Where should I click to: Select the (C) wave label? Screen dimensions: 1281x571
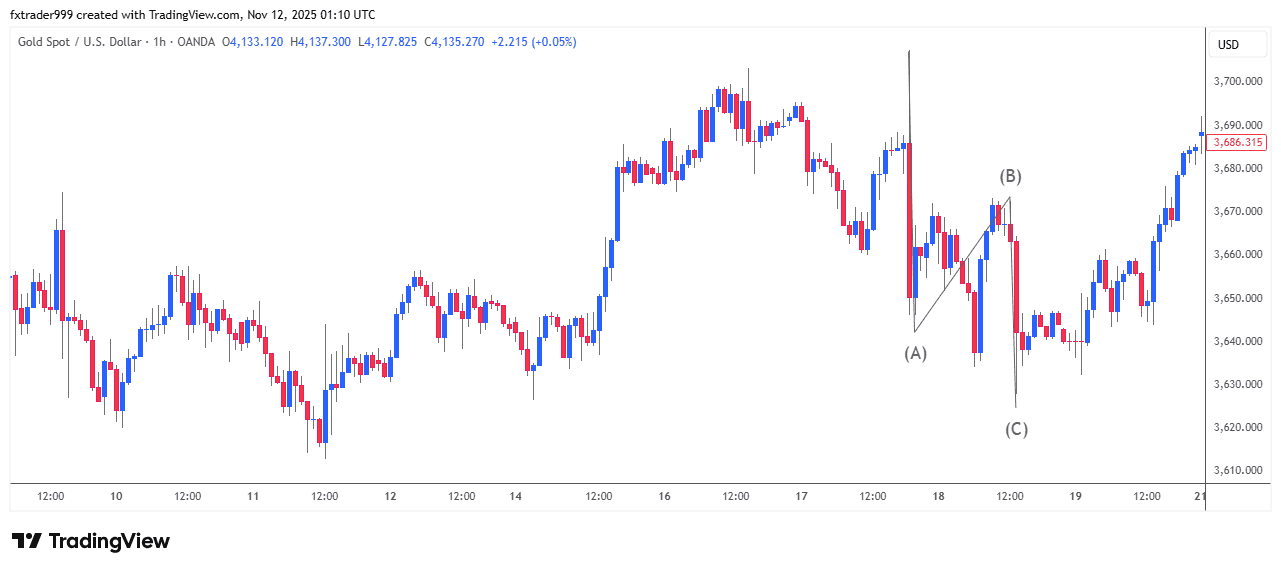tap(1016, 429)
